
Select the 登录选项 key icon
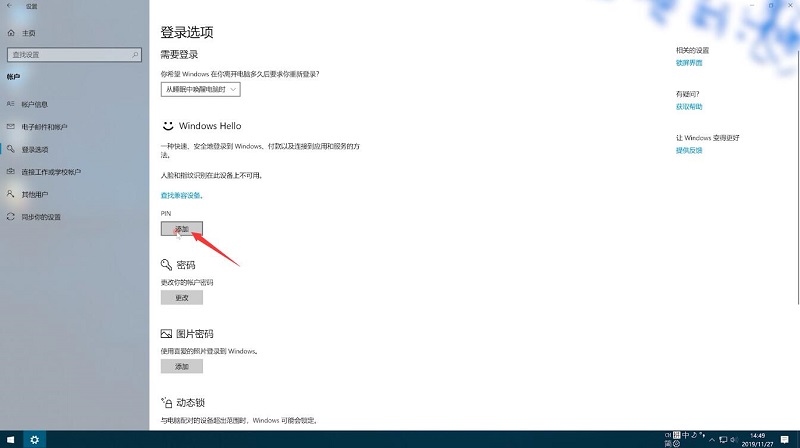point(11,149)
